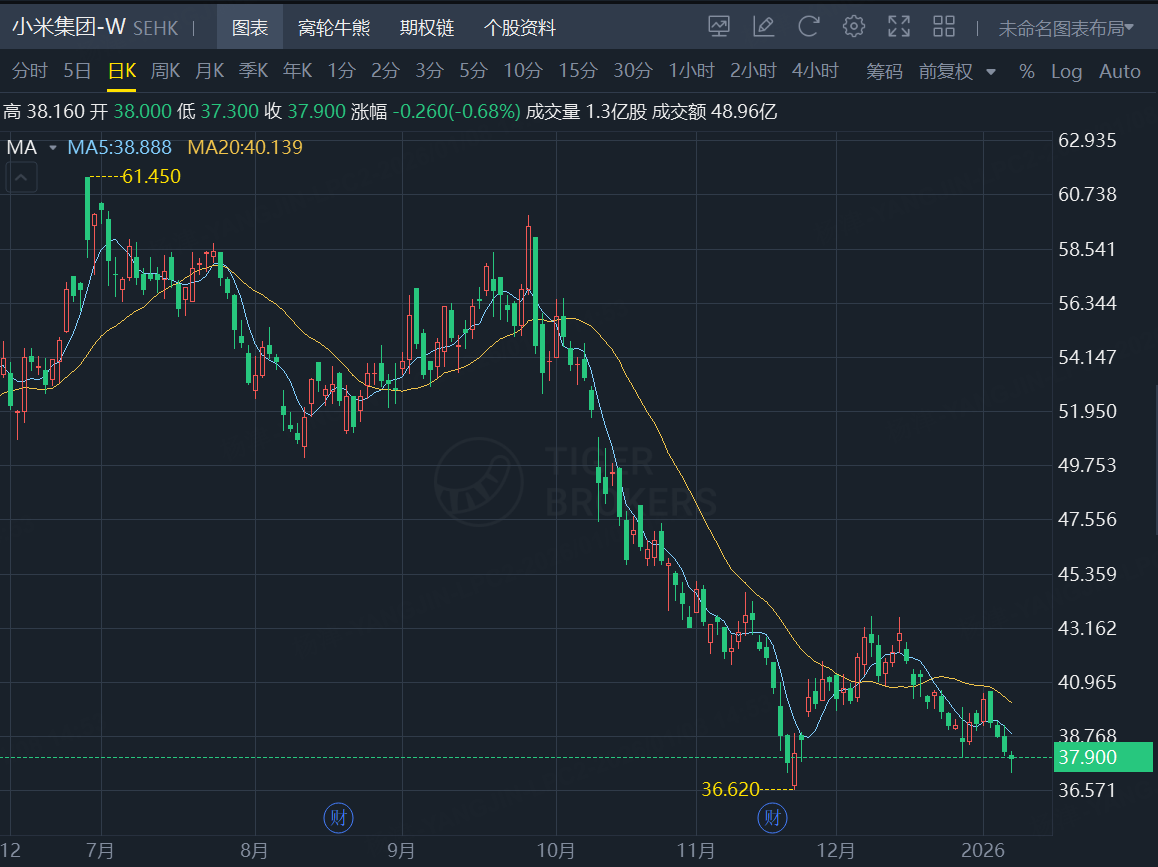Click the MA indicator name label
Viewport: 1158px width, 867px height.
click(21, 147)
